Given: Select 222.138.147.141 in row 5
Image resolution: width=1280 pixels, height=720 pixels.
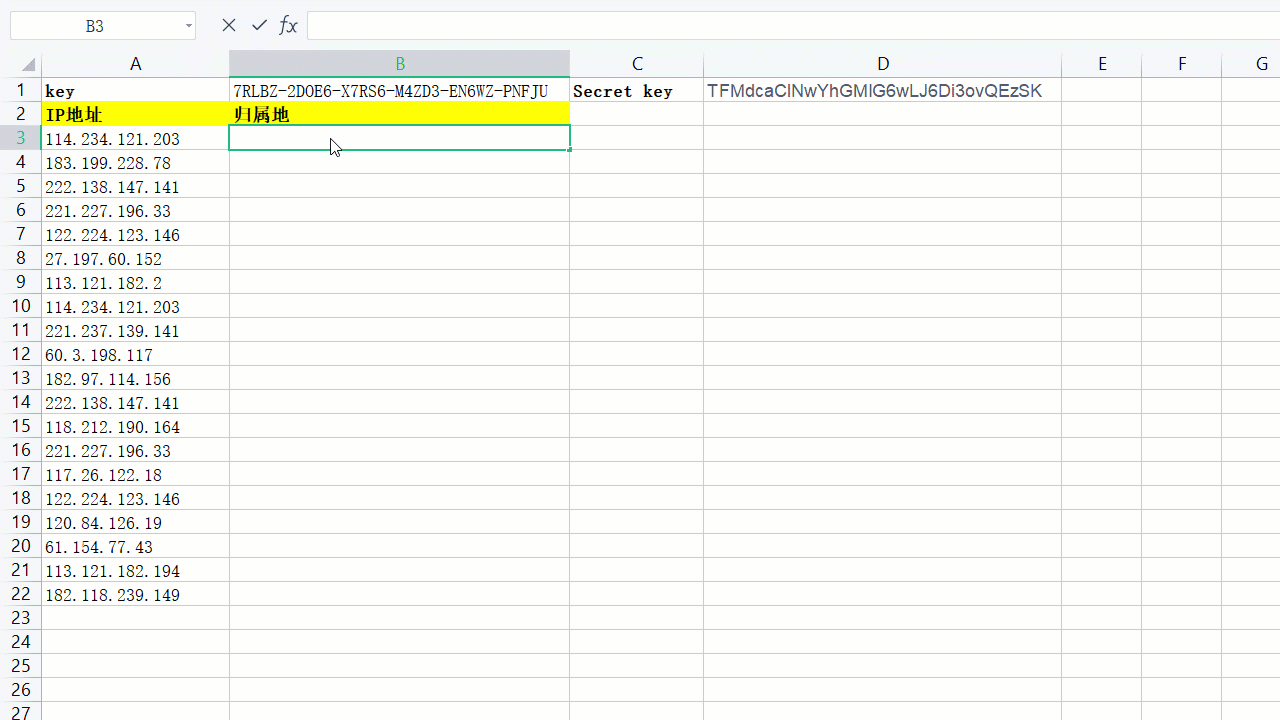Looking at the screenshot, I should point(136,186).
